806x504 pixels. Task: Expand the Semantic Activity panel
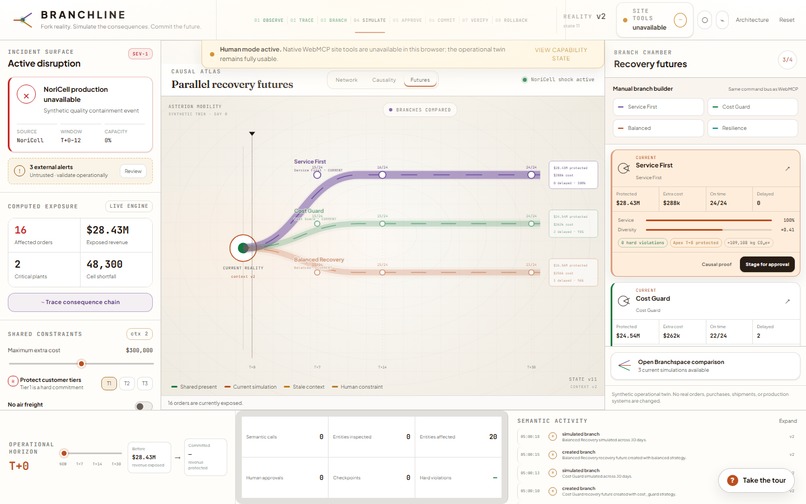[787, 421]
